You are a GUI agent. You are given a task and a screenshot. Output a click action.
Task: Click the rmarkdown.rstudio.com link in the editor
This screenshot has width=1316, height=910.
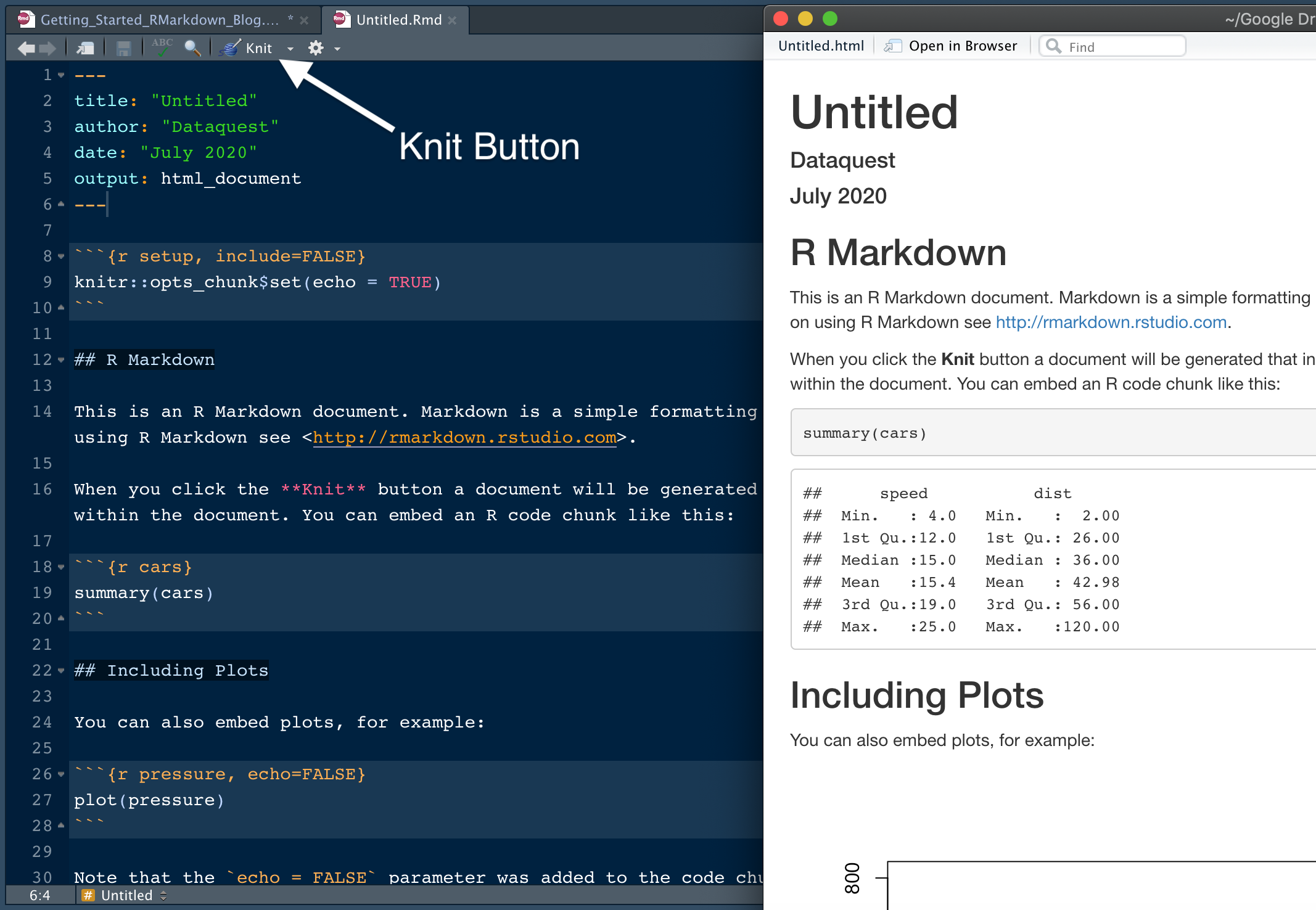(x=464, y=437)
